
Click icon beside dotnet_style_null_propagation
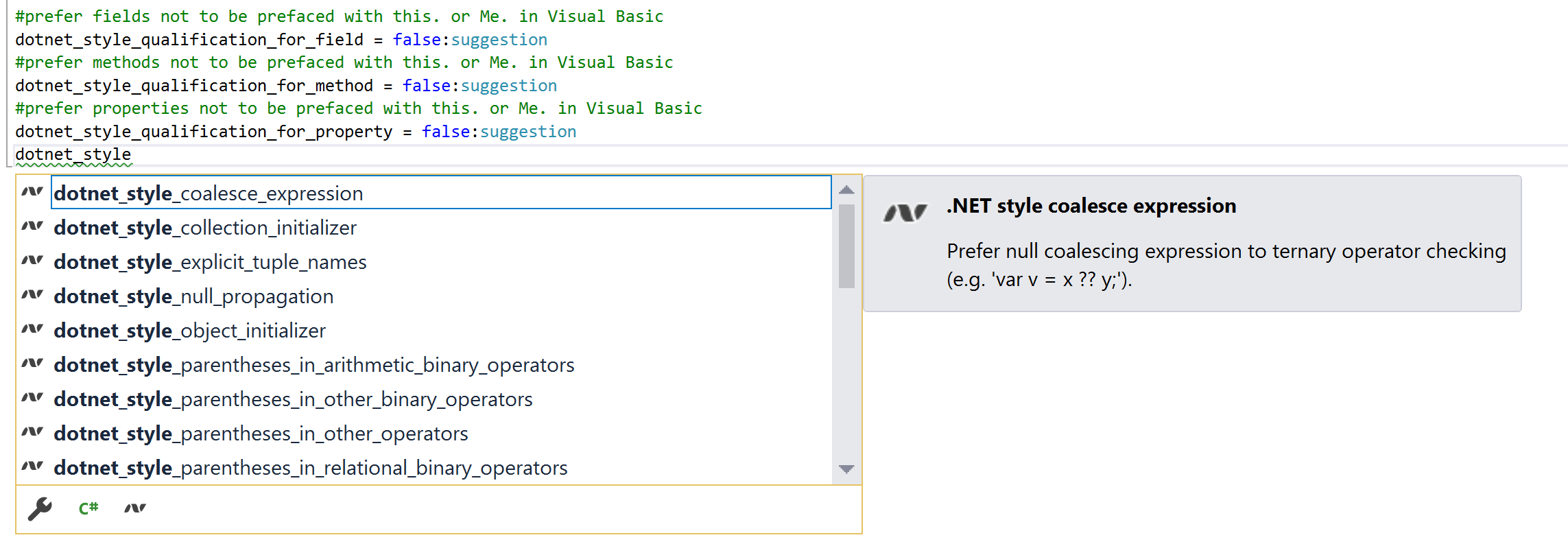[x=32, y=294]
